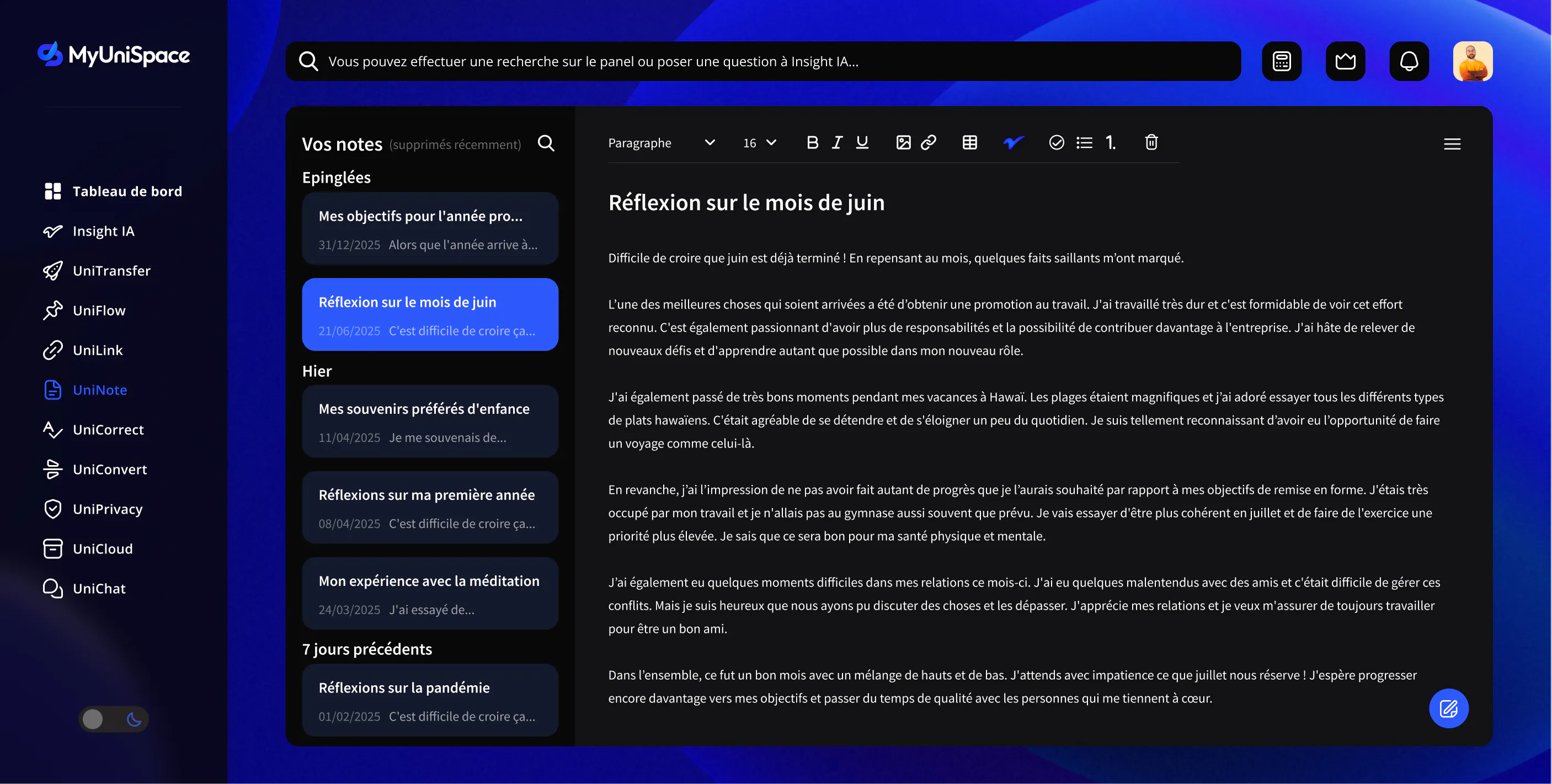The height and width of the screenshot is (784, 1552).
Task: Click the MyUniSpace logo
Action: click(114, 55)
